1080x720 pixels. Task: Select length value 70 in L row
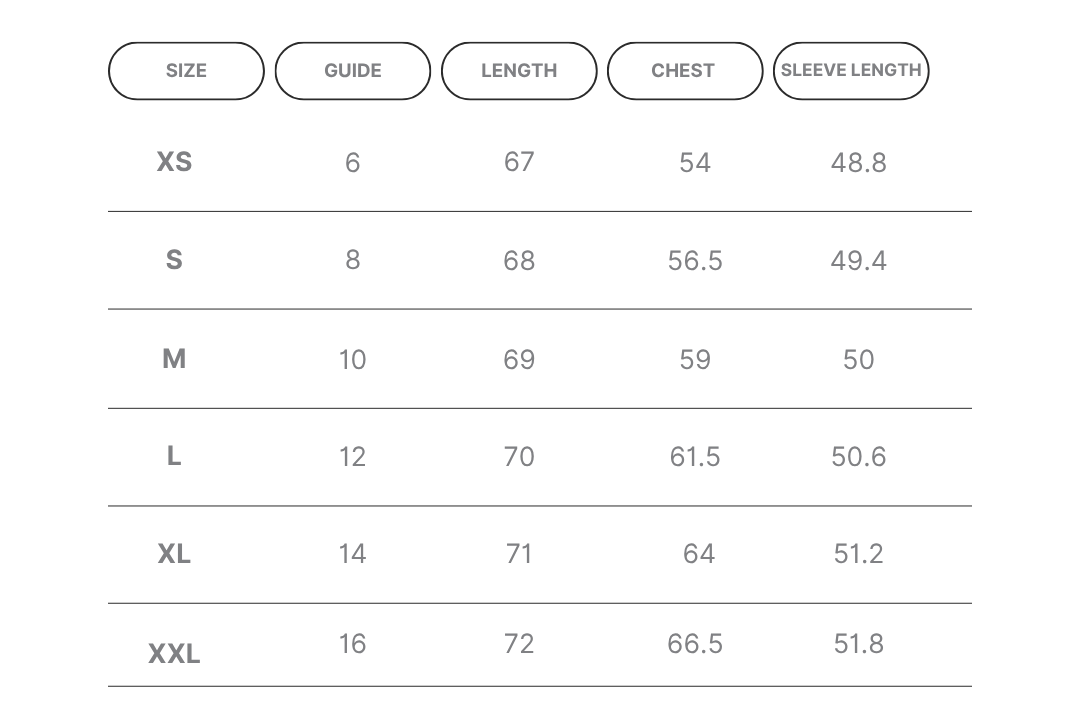tap(519, 457)
